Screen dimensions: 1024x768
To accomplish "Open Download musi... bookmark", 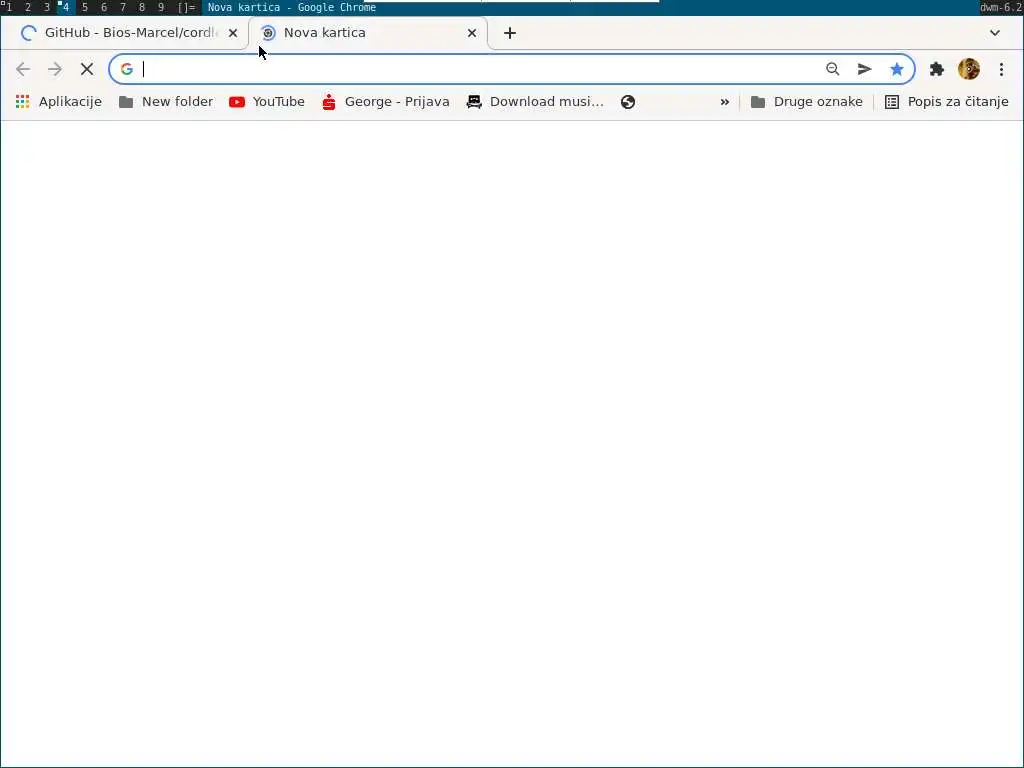I will (535, 102).
